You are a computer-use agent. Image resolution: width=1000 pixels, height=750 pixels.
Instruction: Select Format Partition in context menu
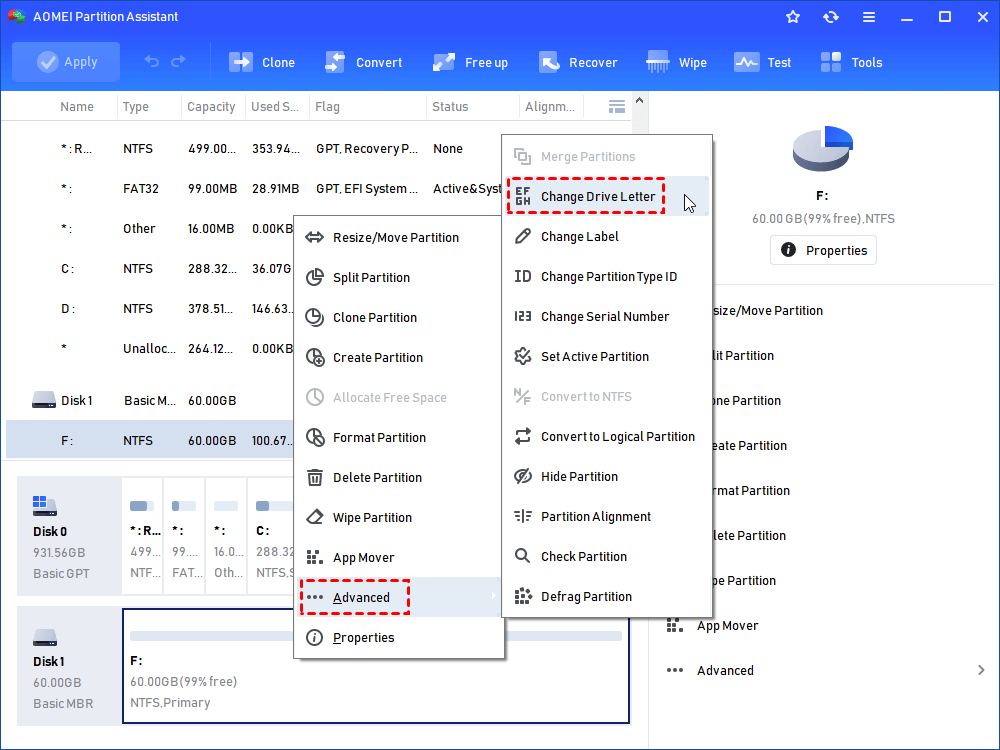[379, 438]
